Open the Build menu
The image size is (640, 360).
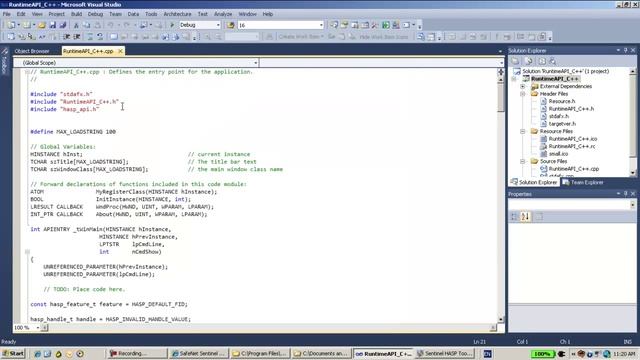76,14
